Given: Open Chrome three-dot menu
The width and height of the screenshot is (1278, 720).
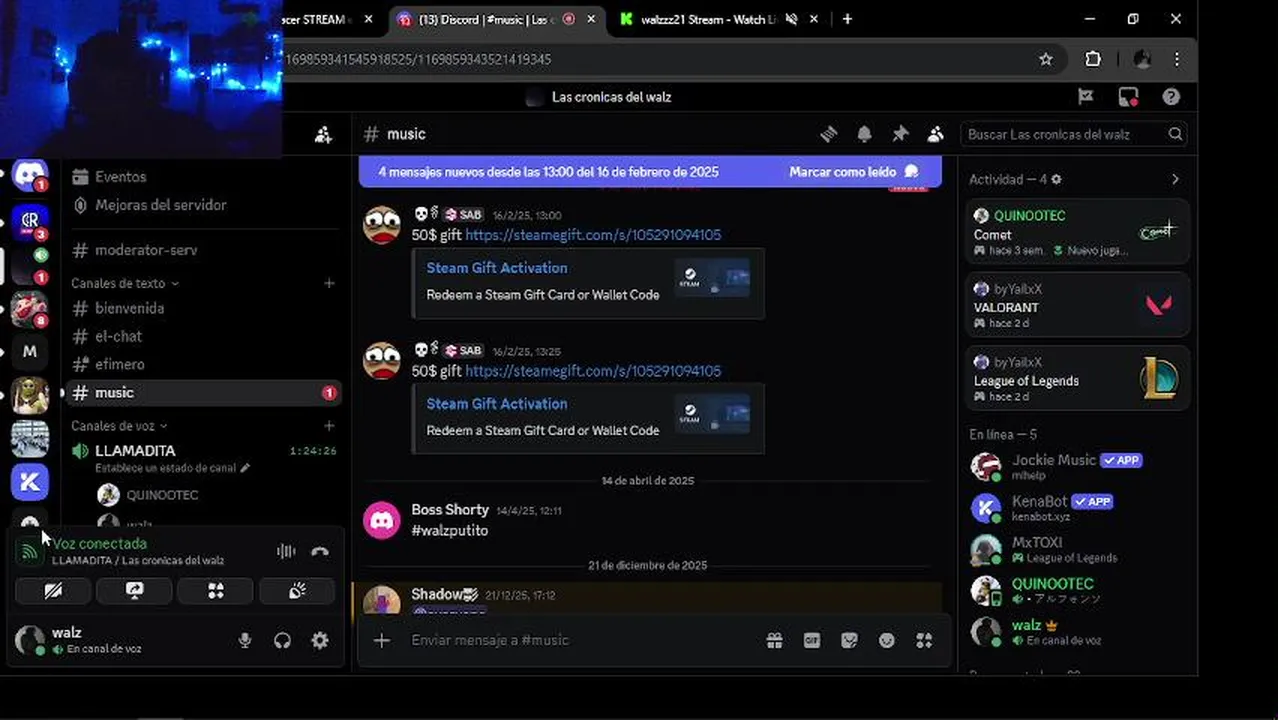Looking at the screenshot, I should click(1179, 59).
